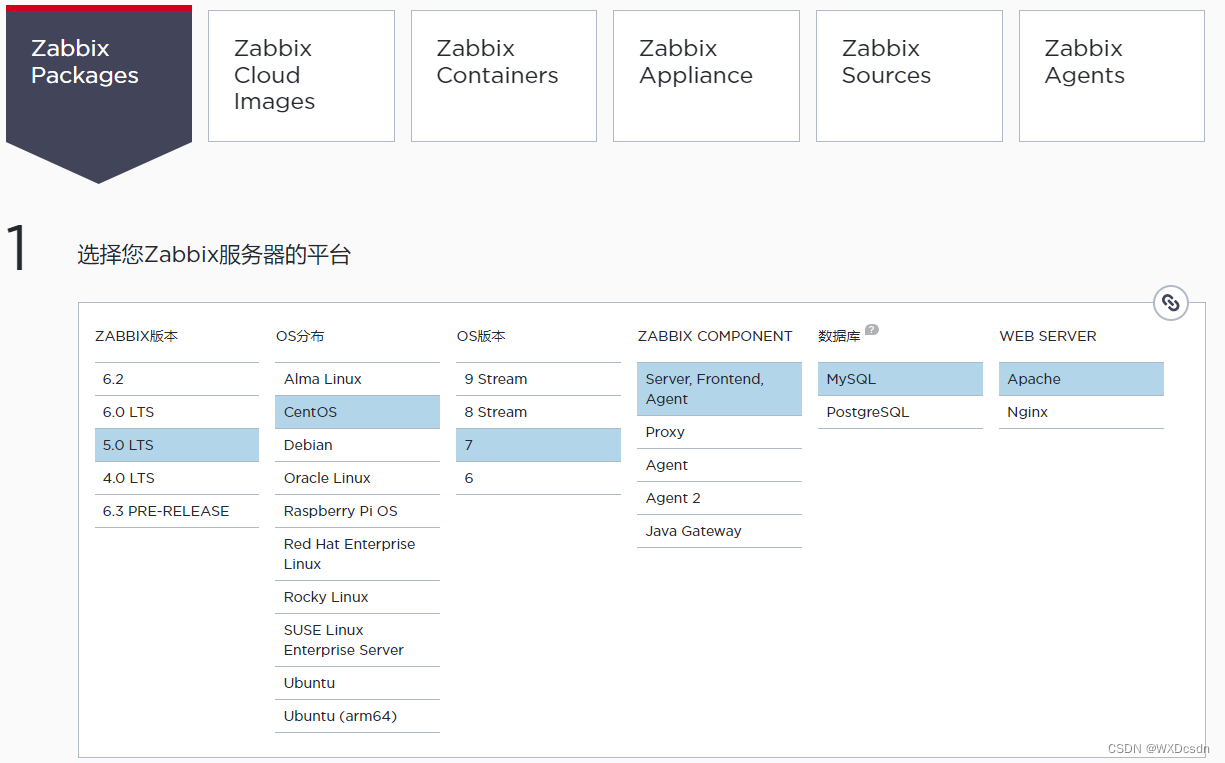Choose the 6.0 LTS version

pyautogui.click(x=176, y=411)
